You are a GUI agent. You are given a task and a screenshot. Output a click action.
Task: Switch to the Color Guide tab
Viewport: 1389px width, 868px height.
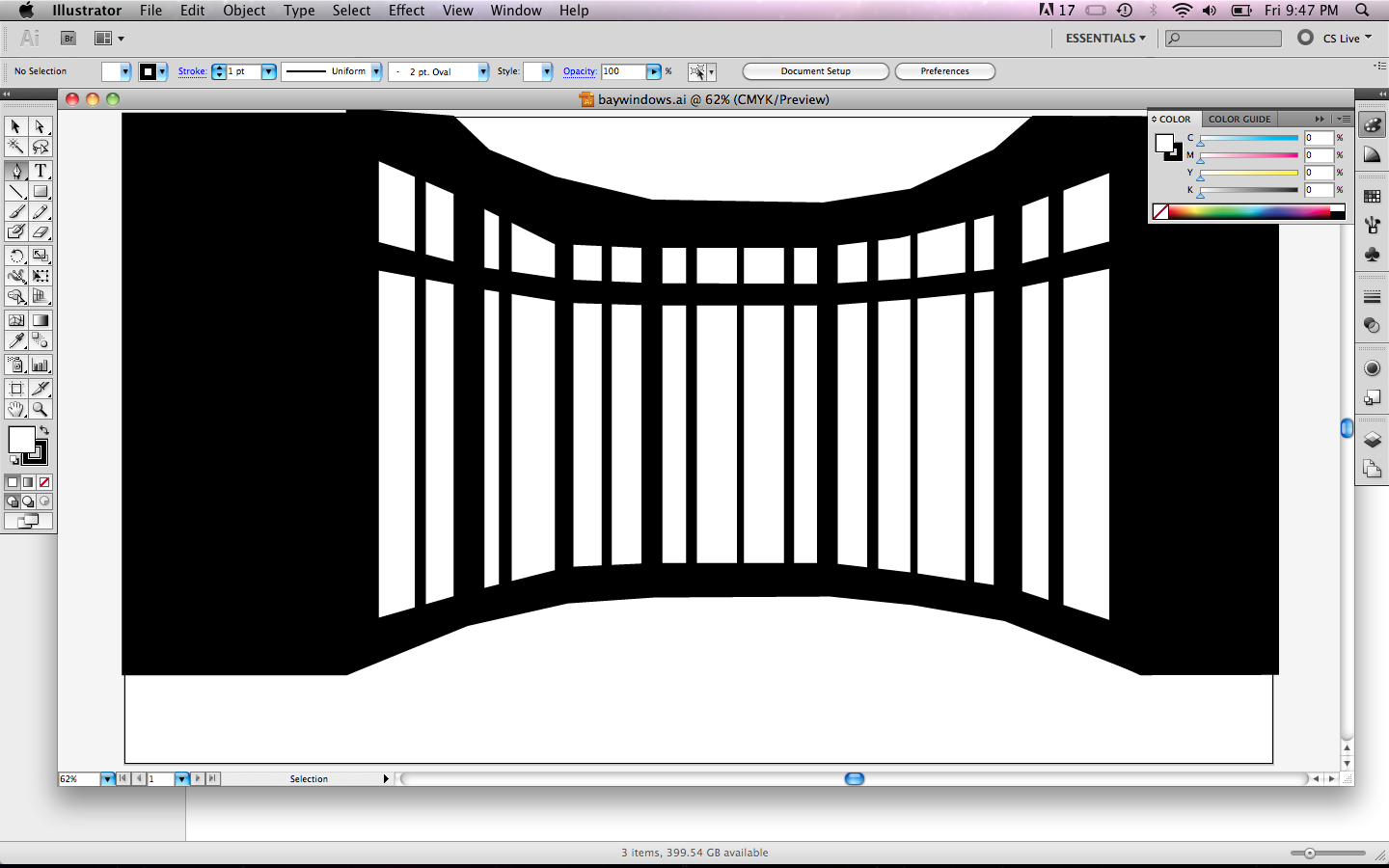1239,119
